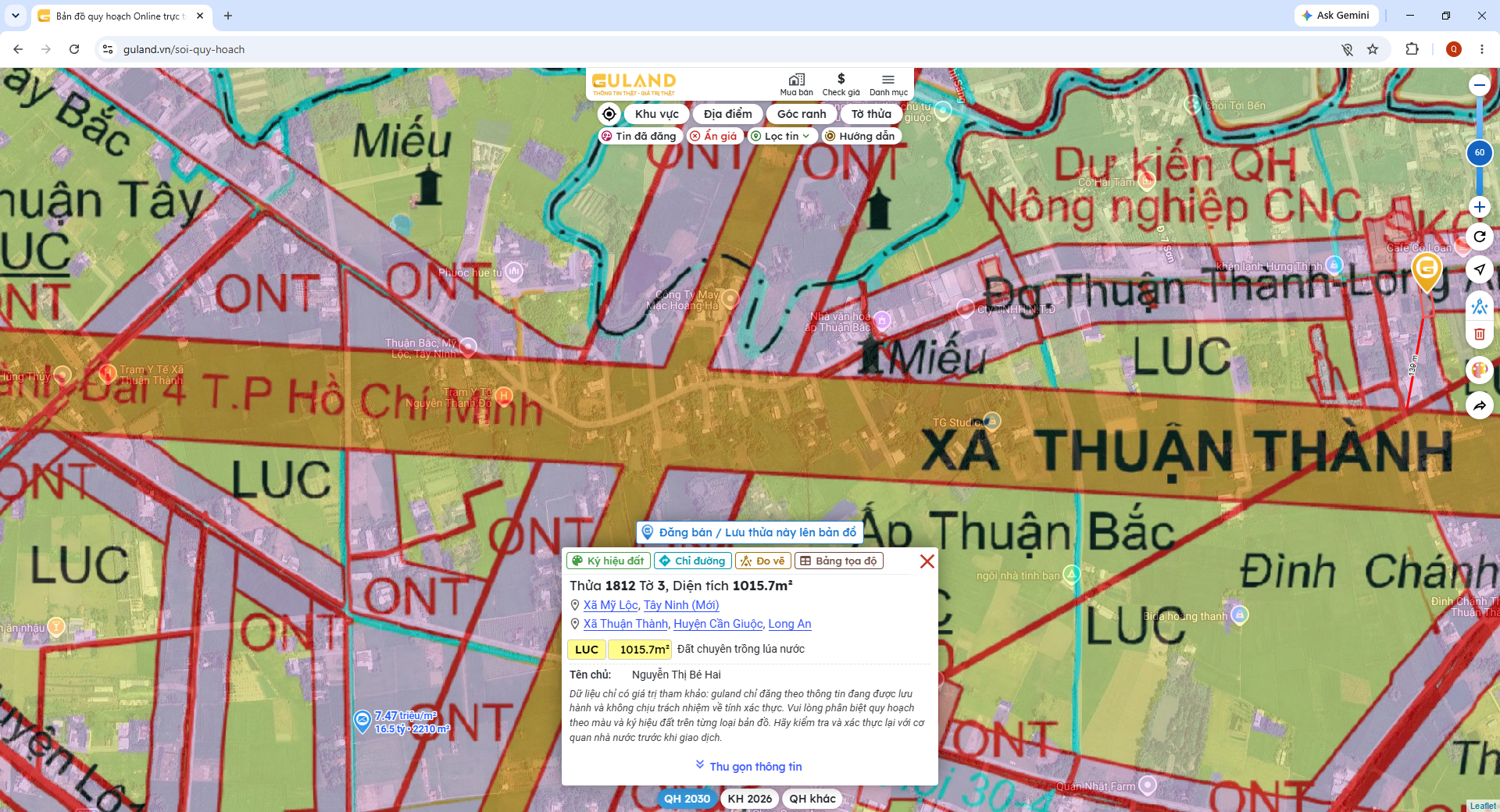Viewport: 1500px width, 812px height.
Task: Toggle Ẩn giá price hiding
Action: point(713,136)
